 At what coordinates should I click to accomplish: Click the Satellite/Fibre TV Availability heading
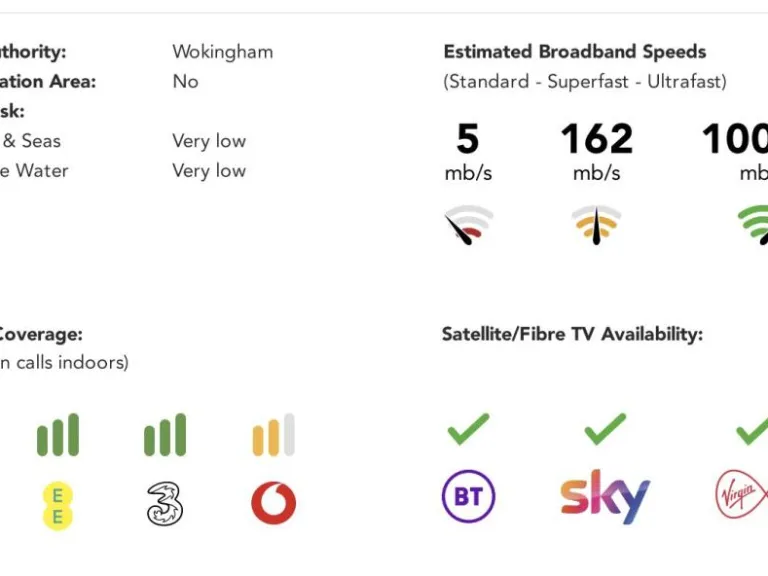pos(572,334)
